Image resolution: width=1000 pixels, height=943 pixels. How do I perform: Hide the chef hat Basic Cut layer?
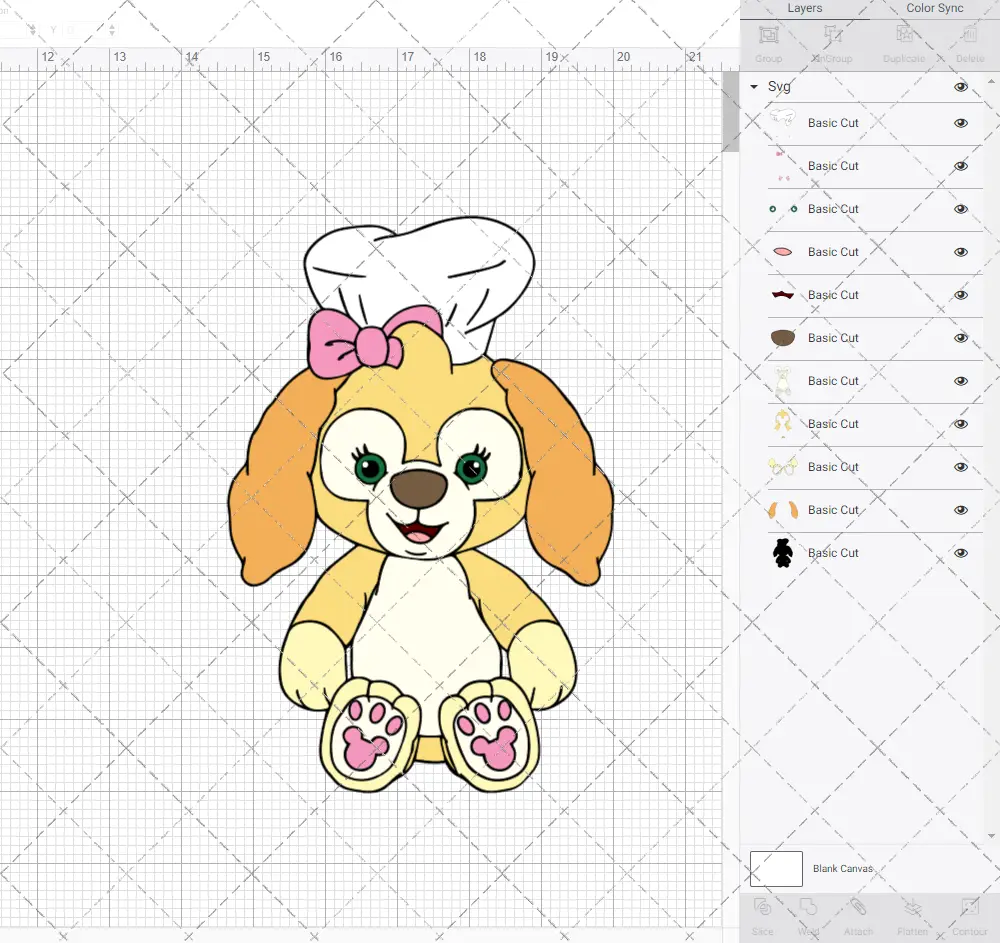point(960,123)
